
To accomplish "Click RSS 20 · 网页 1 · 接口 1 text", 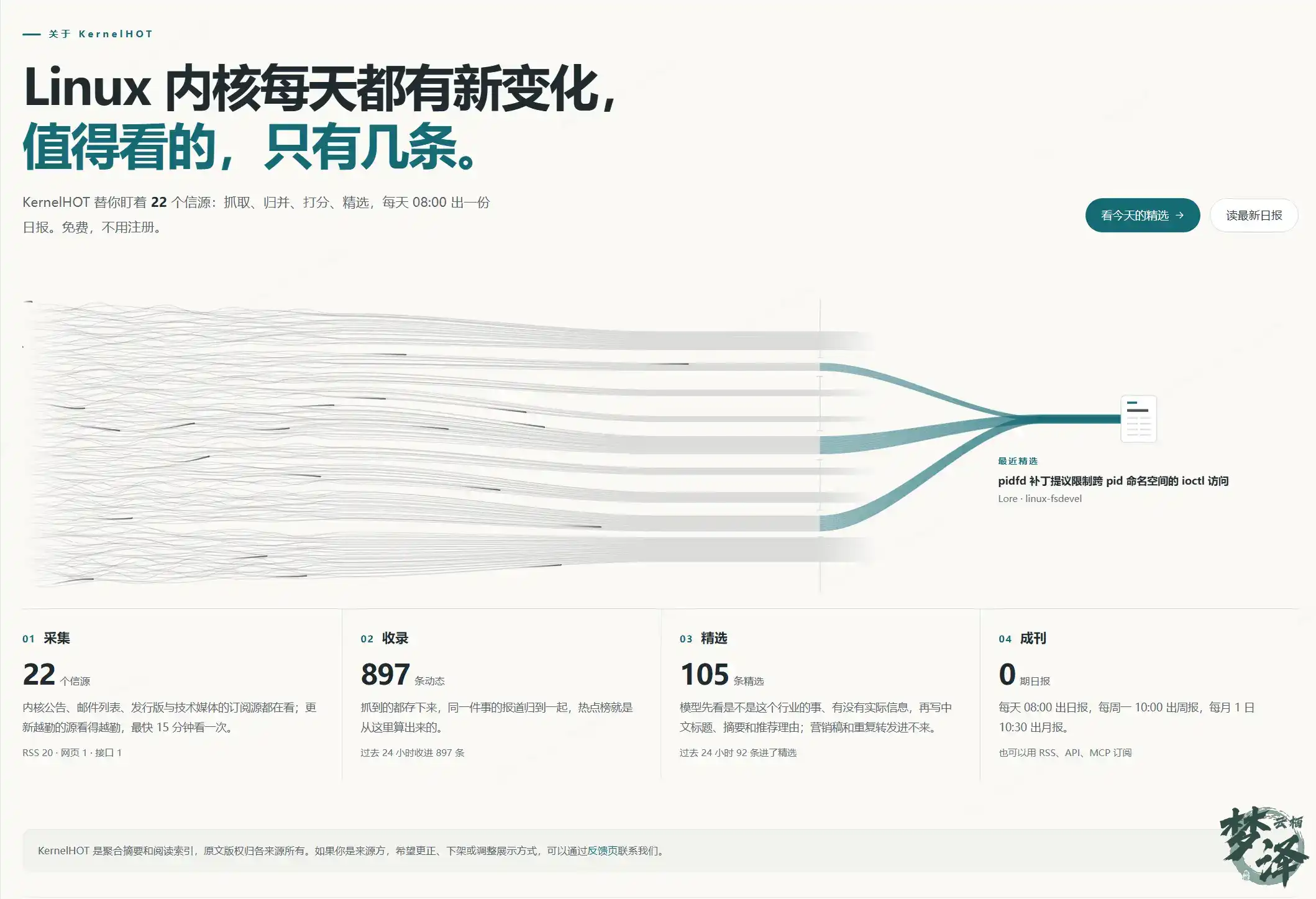I will (72, 752).
